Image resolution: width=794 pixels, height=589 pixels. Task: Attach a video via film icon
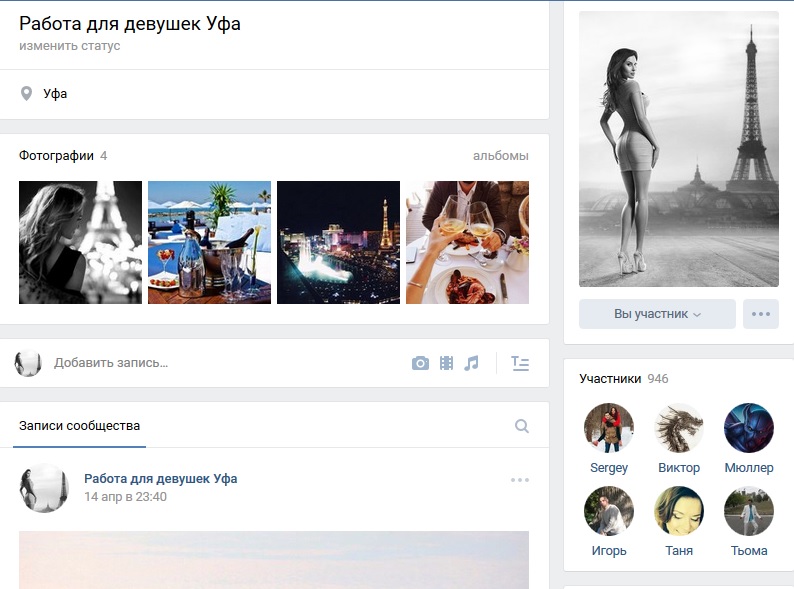(446, 363)
